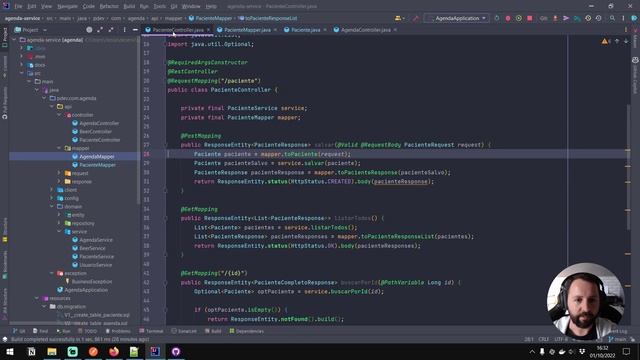640x360 pixels.
Task: Select PacienteMapper in project tree
Action: point(97,165)
